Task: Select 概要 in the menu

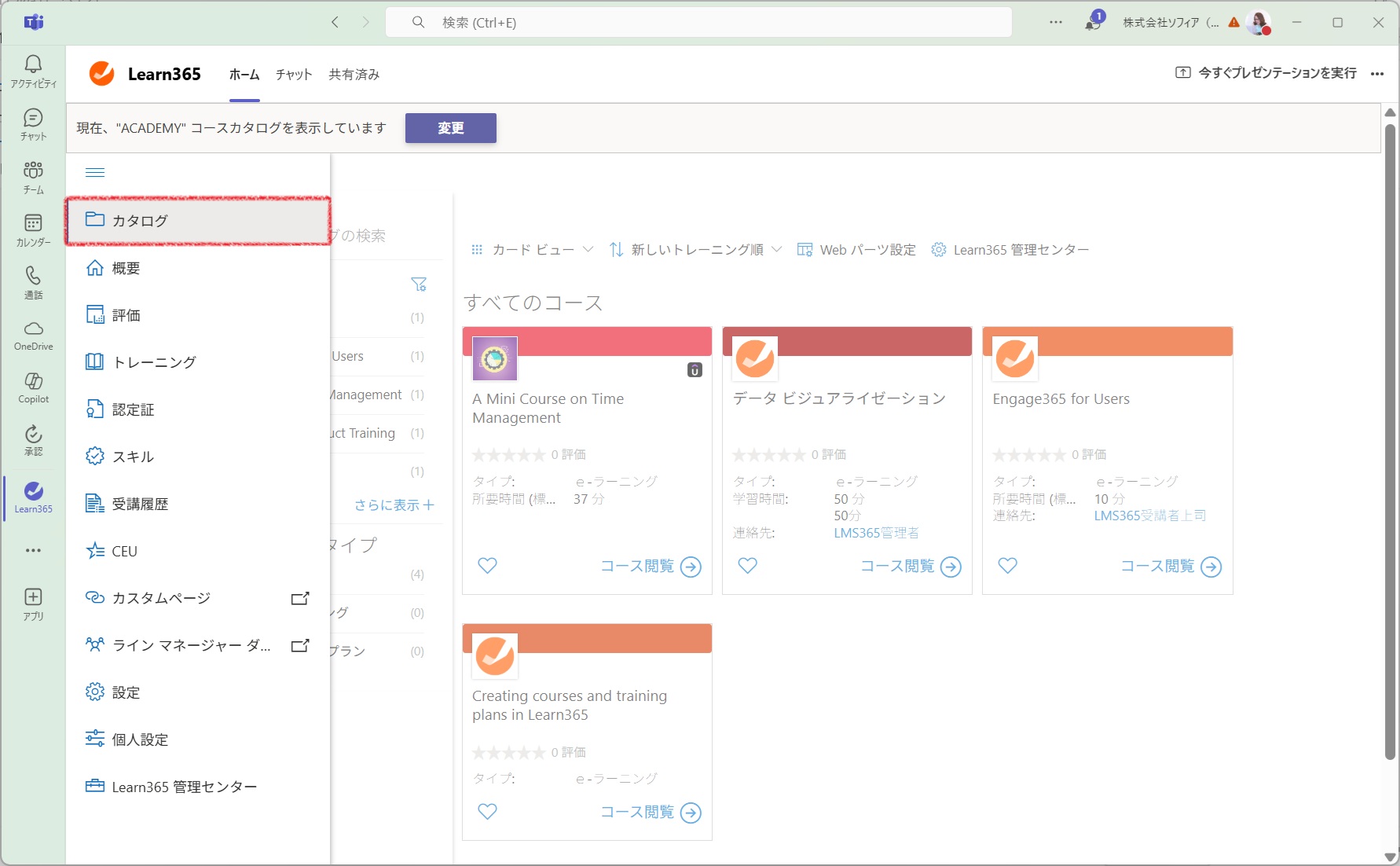Action: point(197,268)
